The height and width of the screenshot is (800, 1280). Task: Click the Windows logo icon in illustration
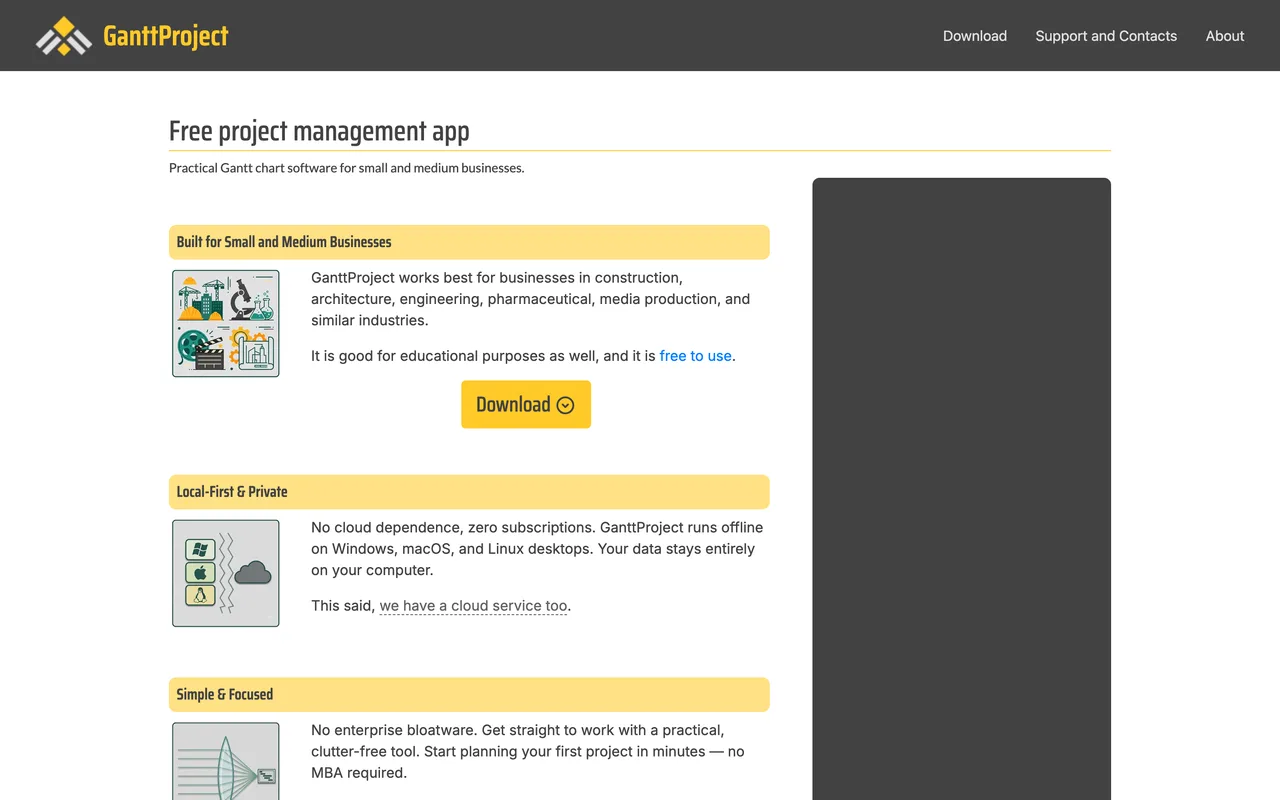(x=200, y=550)
